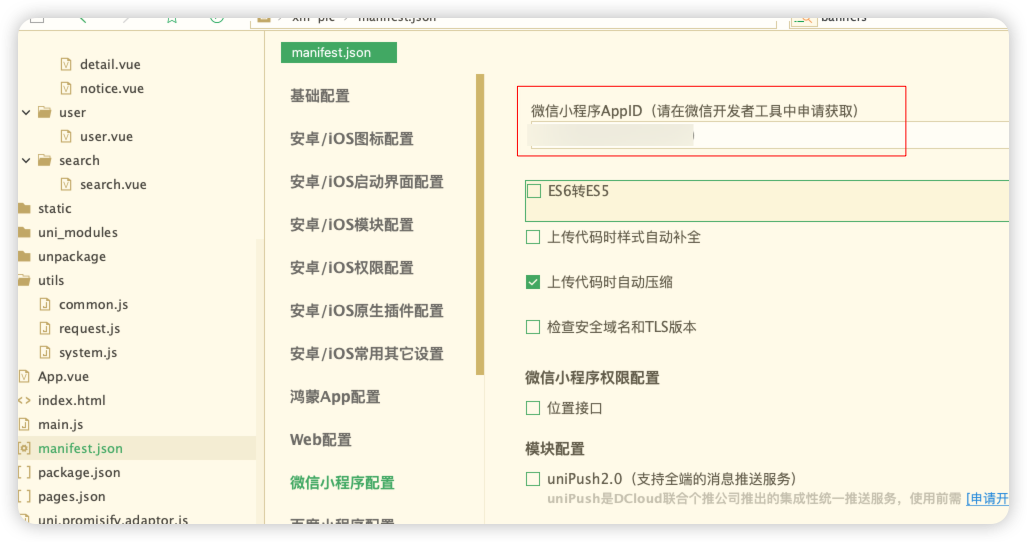
Task: Open 安卓/iOS启动界面配置 section
Action: pyautogui.click(x=367, y=182)
